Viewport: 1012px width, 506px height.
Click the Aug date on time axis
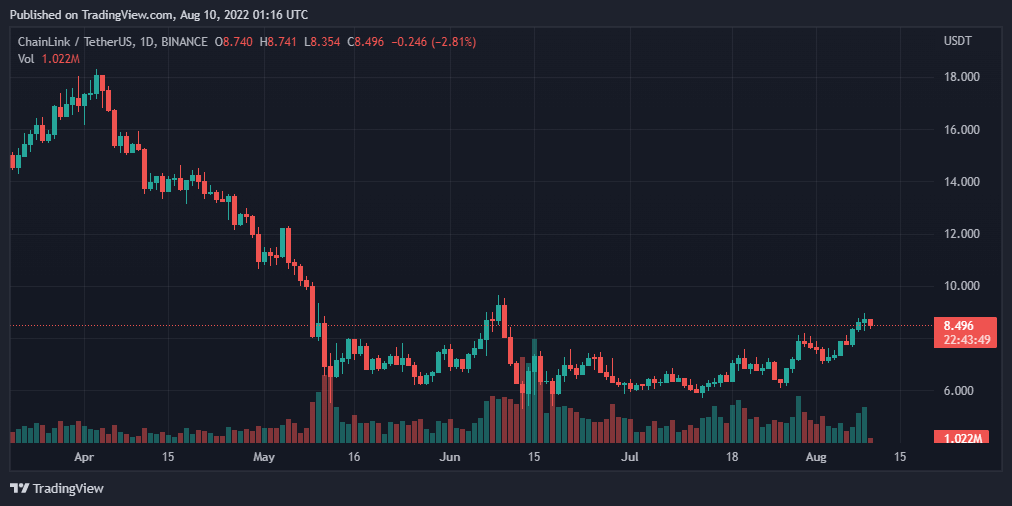coord(816,457)
